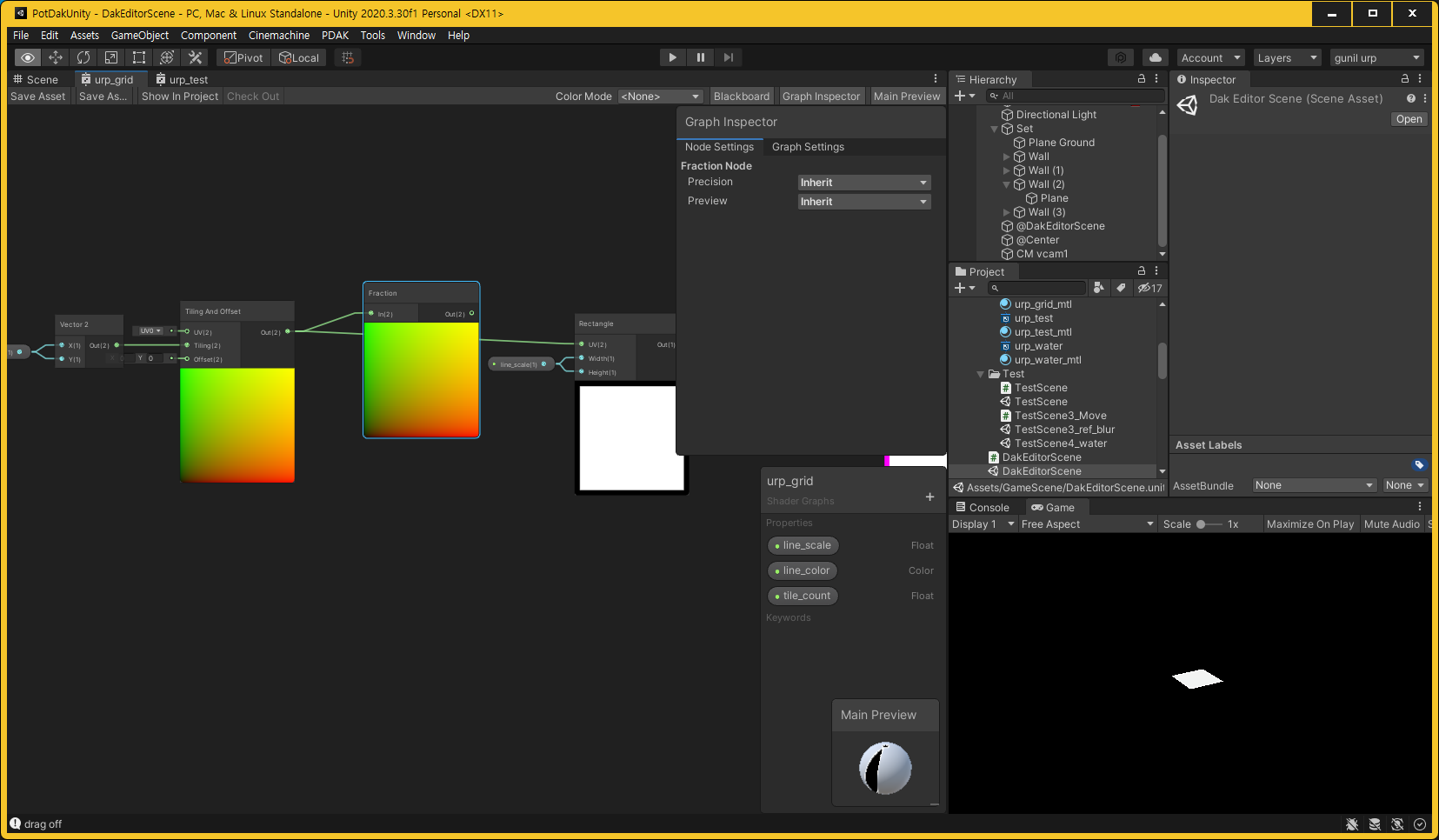This screenshot has width=1439, height=840.
Task: Open Inspector help icon
Action: [1411, 98]
